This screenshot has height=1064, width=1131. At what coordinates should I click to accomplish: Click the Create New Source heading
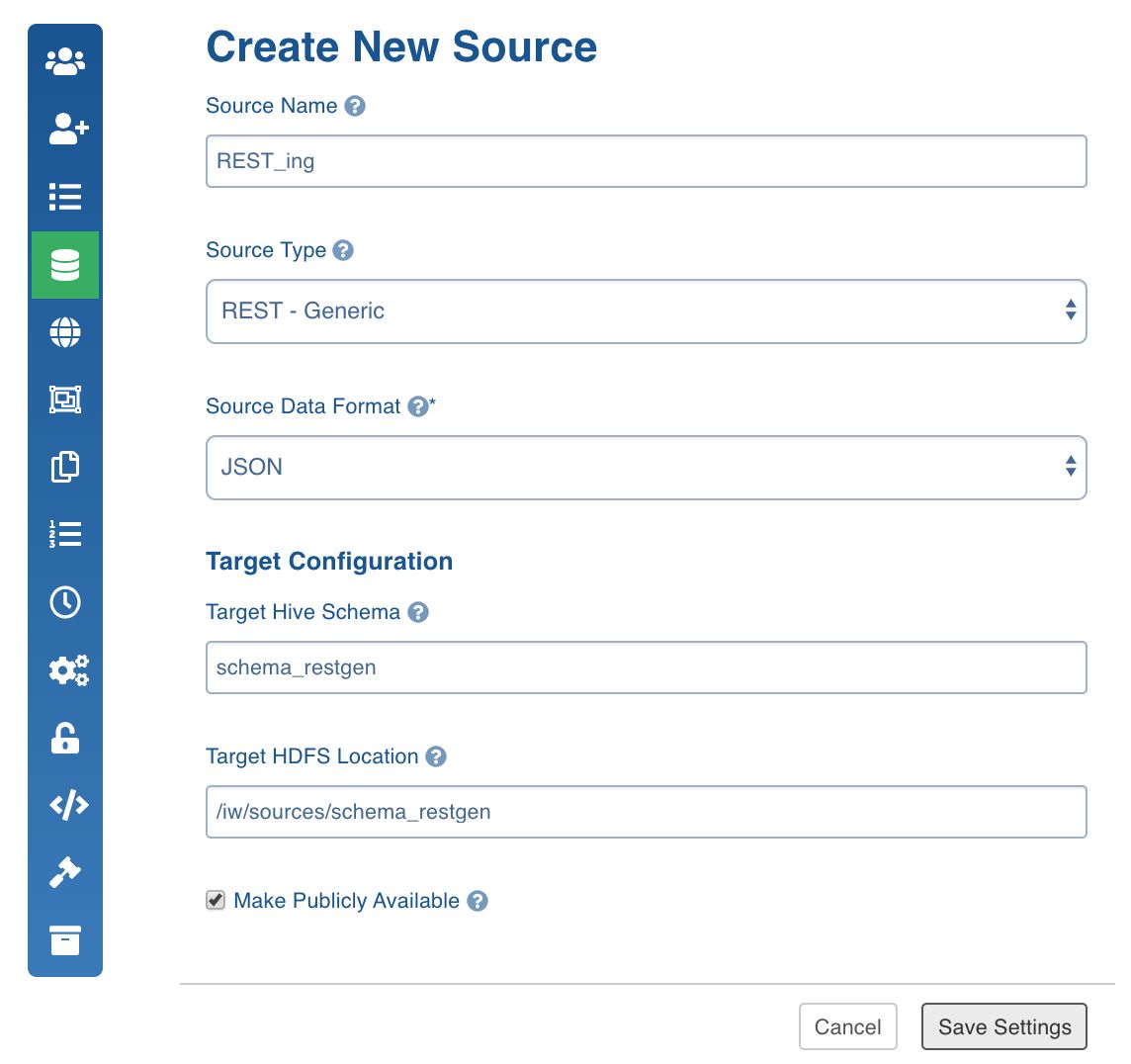401,46
